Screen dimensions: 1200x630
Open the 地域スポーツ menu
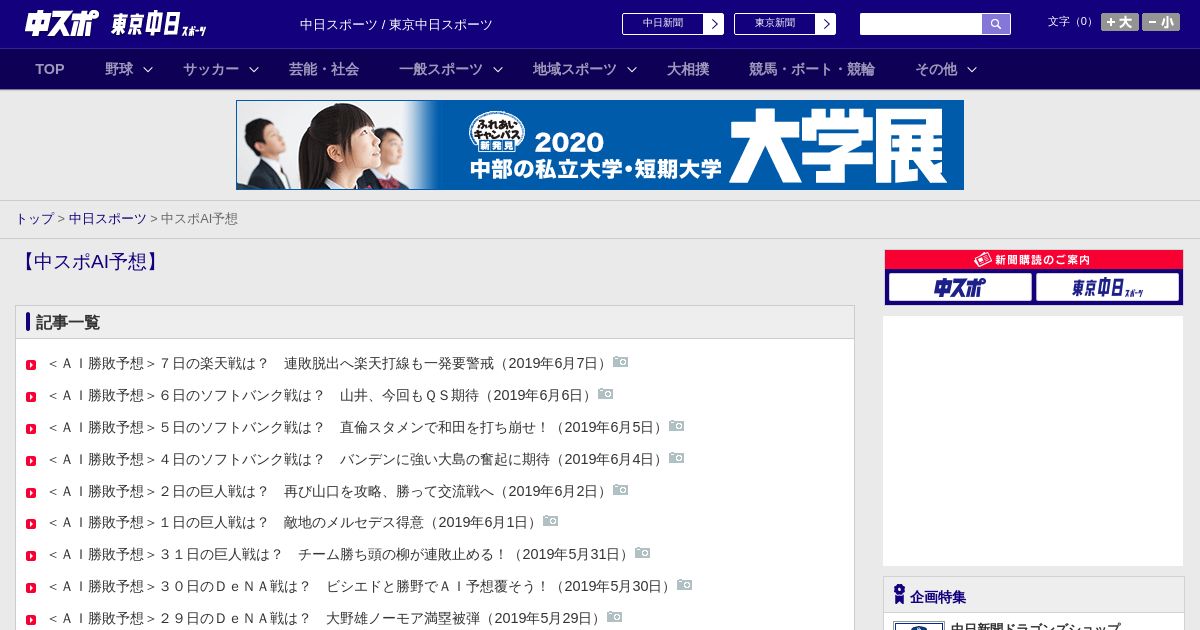[x=575, y=69]
